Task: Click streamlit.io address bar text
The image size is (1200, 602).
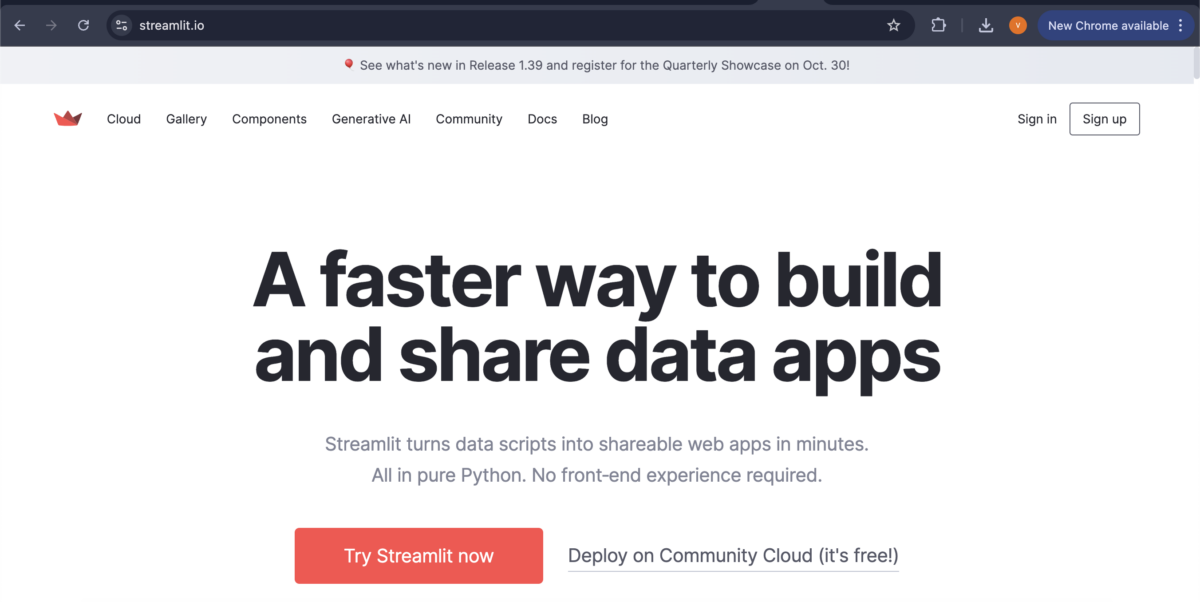Action: [x=172, y=25]
